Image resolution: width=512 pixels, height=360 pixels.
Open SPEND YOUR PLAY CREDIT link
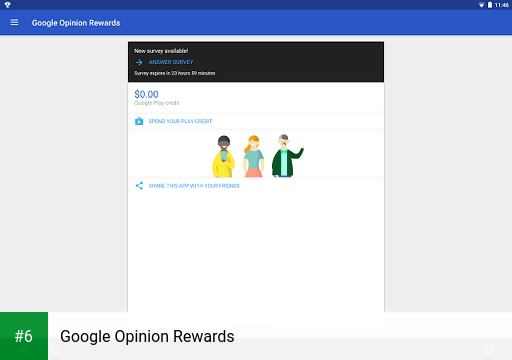coord(180,121)
